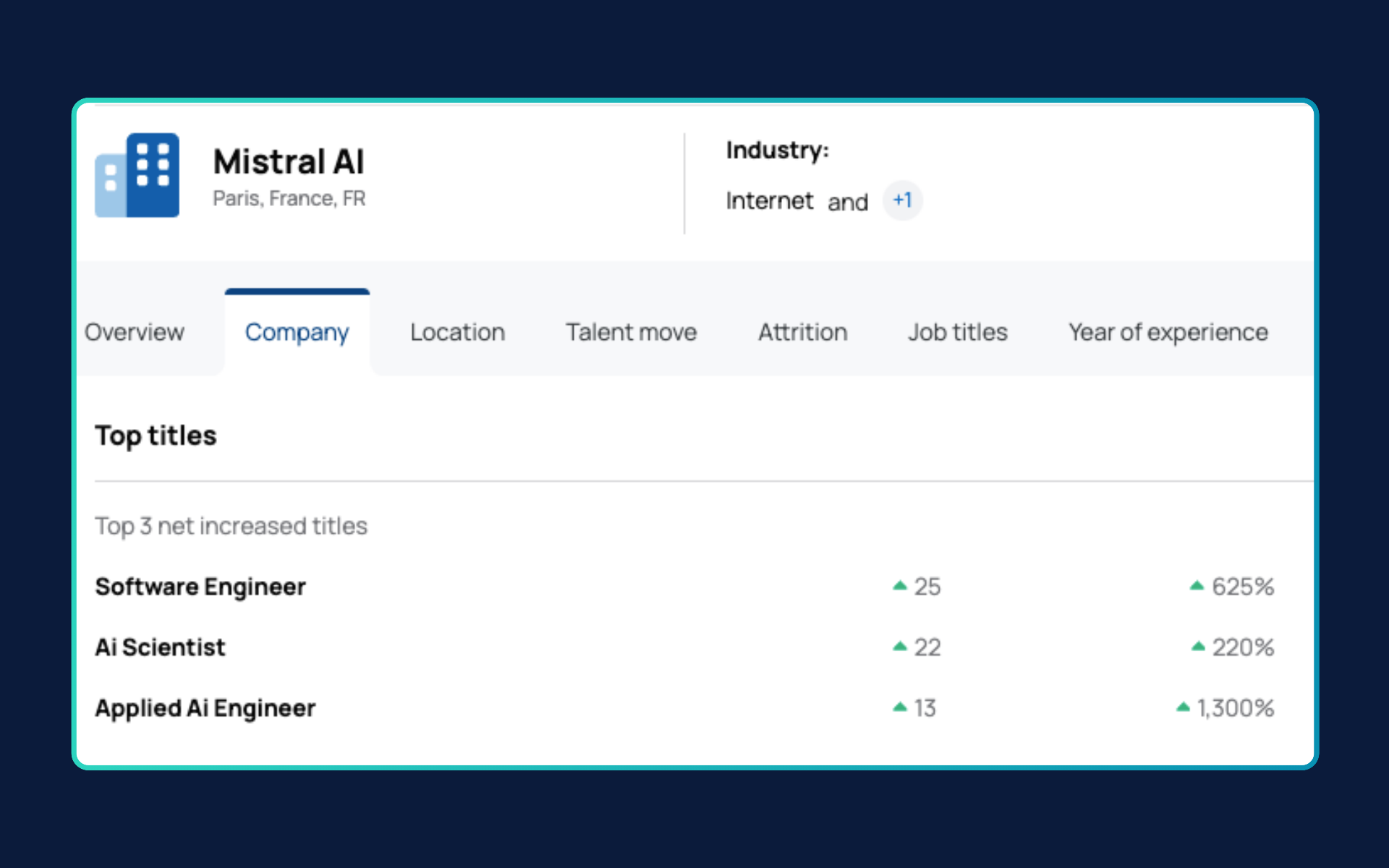This screenshot has width=1389, height=868.
Task: Click the Top titles heading
Action: (156, 436)
